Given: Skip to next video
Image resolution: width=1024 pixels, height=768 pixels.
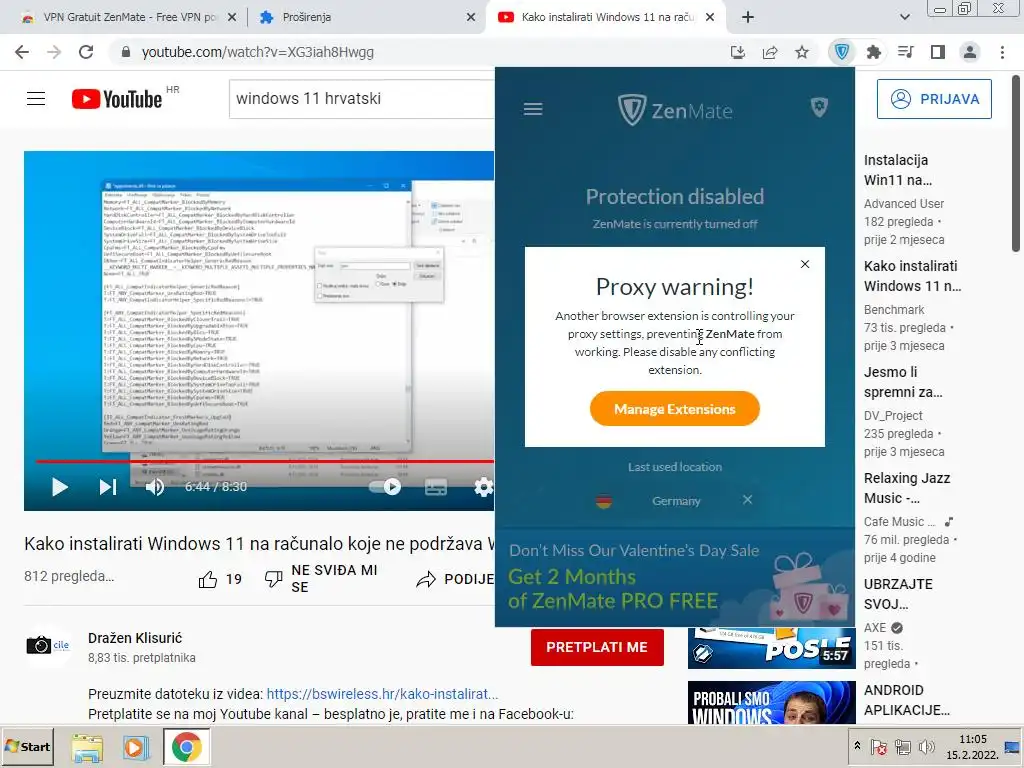Looking at the screenshot, I should tap(107, 487).
